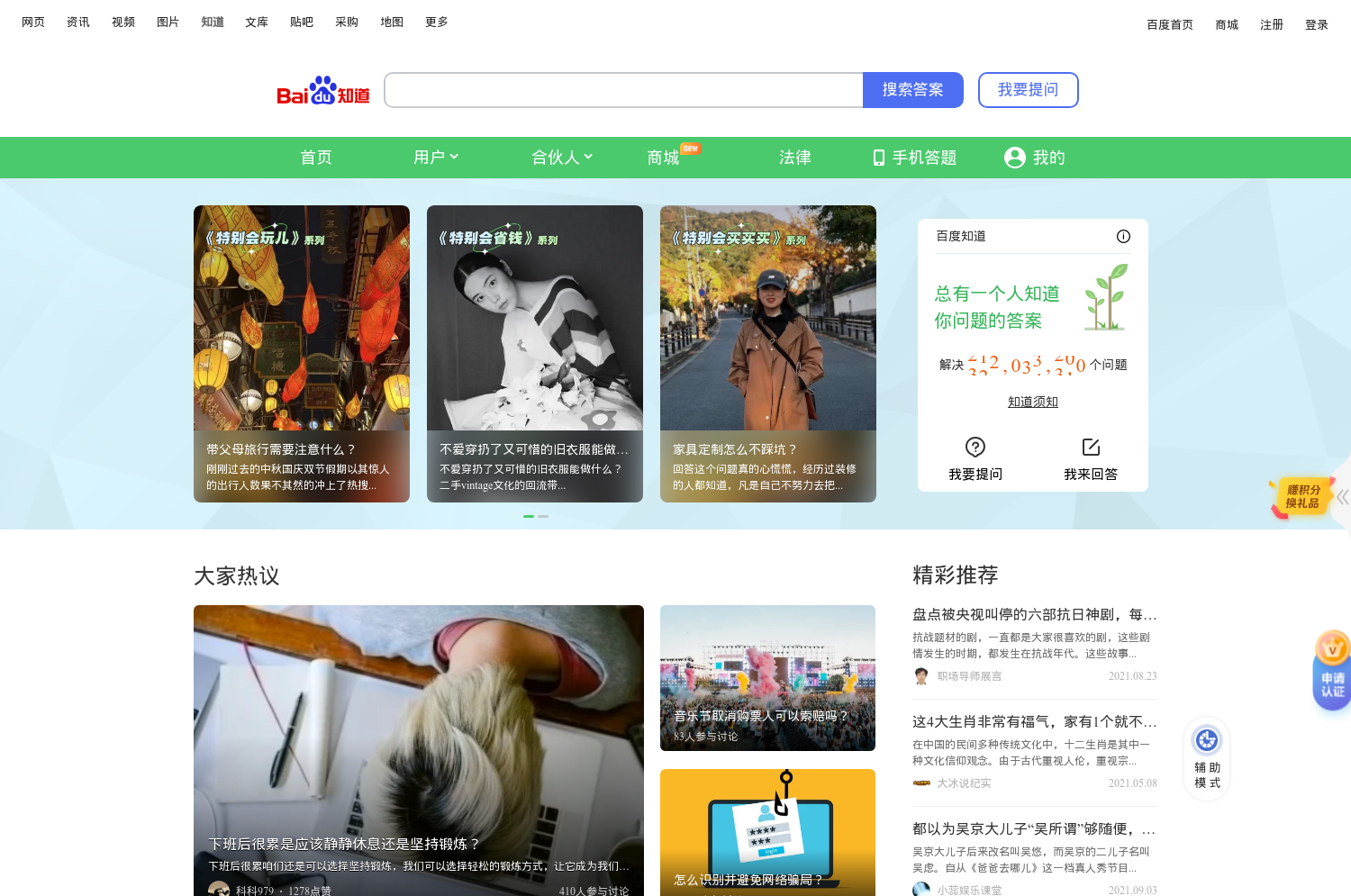The height and width of the screenshot is (896, 1351).
Task: Open the 商城 tab with new badge
Action: pos(664,158)
